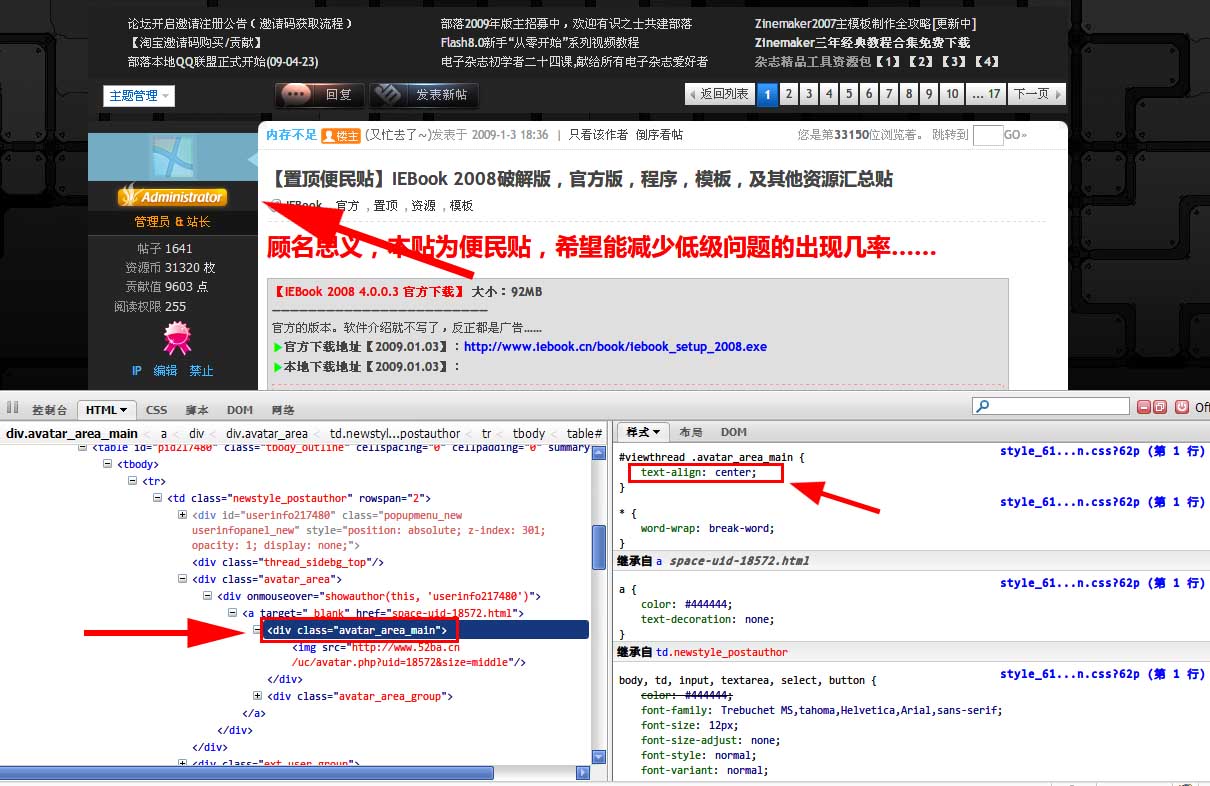
Task: Select the text-align: center CSS property
Action: (x=698, y=473)
